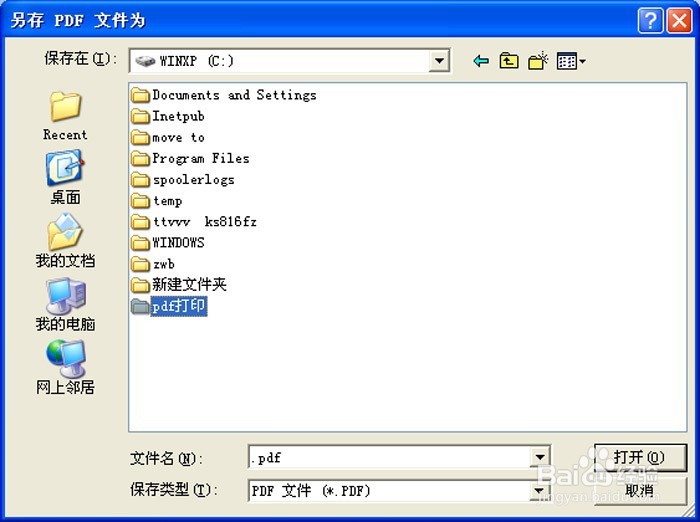Create a new folder via toolbar icon
The width and height of the screenshot is (700, 522).
pyautogui.click(x=538, y=61)
